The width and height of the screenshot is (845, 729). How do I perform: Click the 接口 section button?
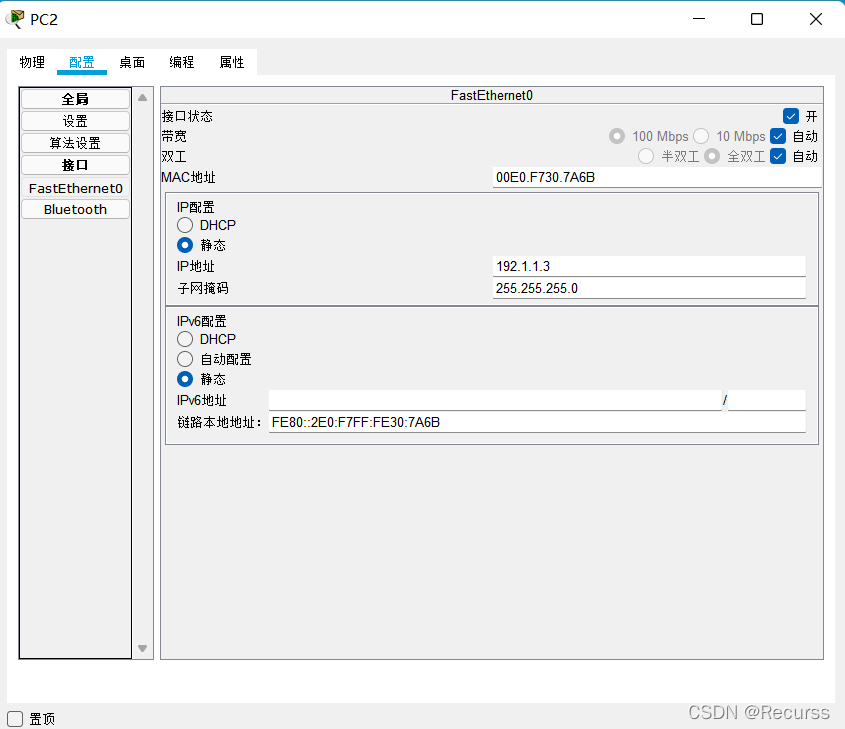pyautogui.click(x=75, y=165)
